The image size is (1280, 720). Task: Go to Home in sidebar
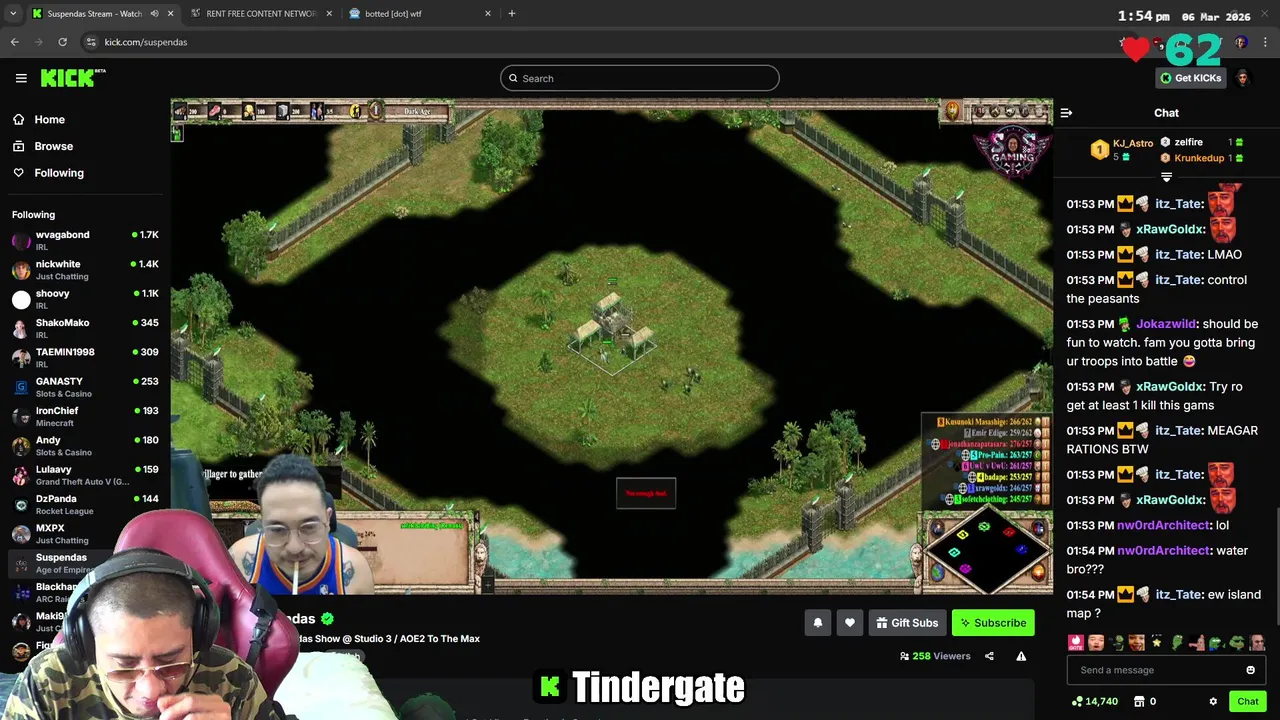point(40,119)
